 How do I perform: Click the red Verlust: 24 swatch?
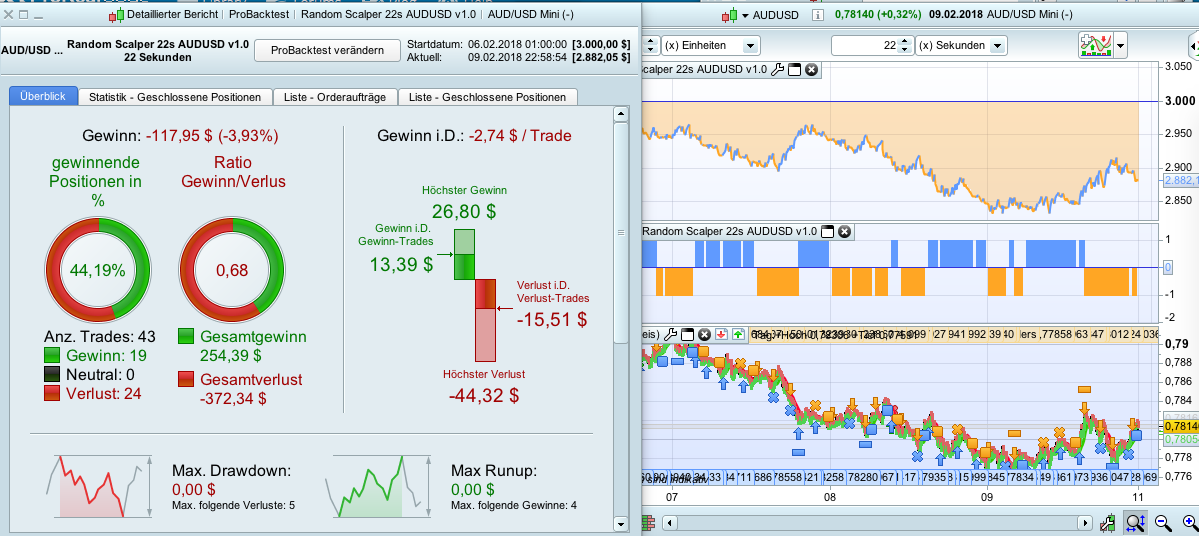click(52, 394)
